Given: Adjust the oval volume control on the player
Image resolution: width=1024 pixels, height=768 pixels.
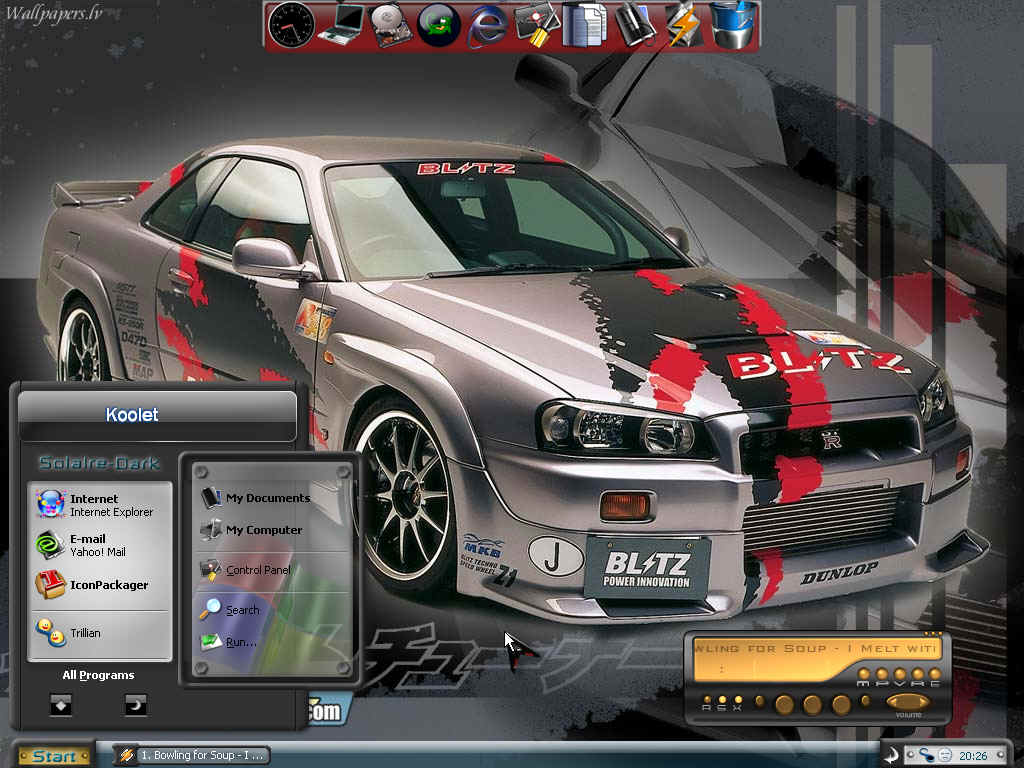Looking at the screenshot, I should coord(908,702).
